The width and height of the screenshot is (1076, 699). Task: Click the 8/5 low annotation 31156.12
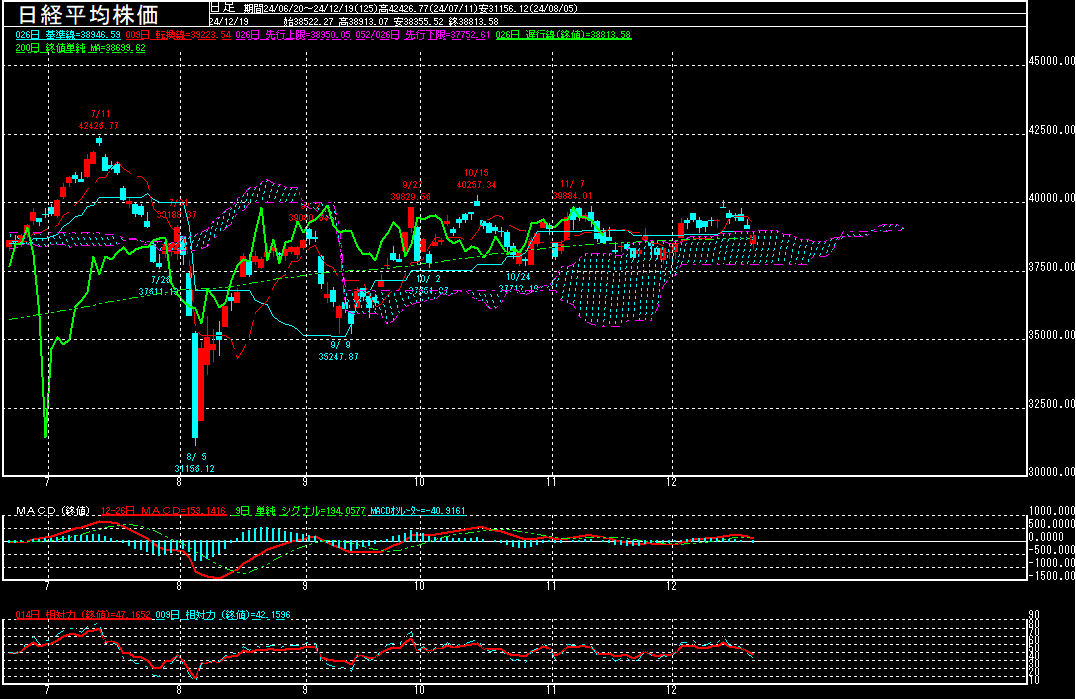pos(195,463)
